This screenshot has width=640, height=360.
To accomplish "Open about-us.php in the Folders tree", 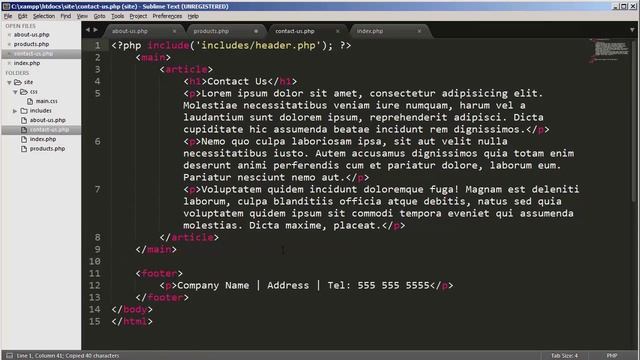I will 47,120.
